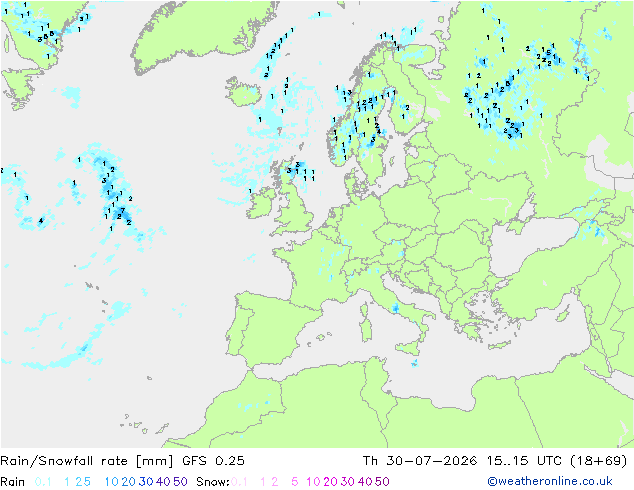Viewport: 634px width, 490px height.
Task: Click Iceland on the map
Action: [243, 93]
